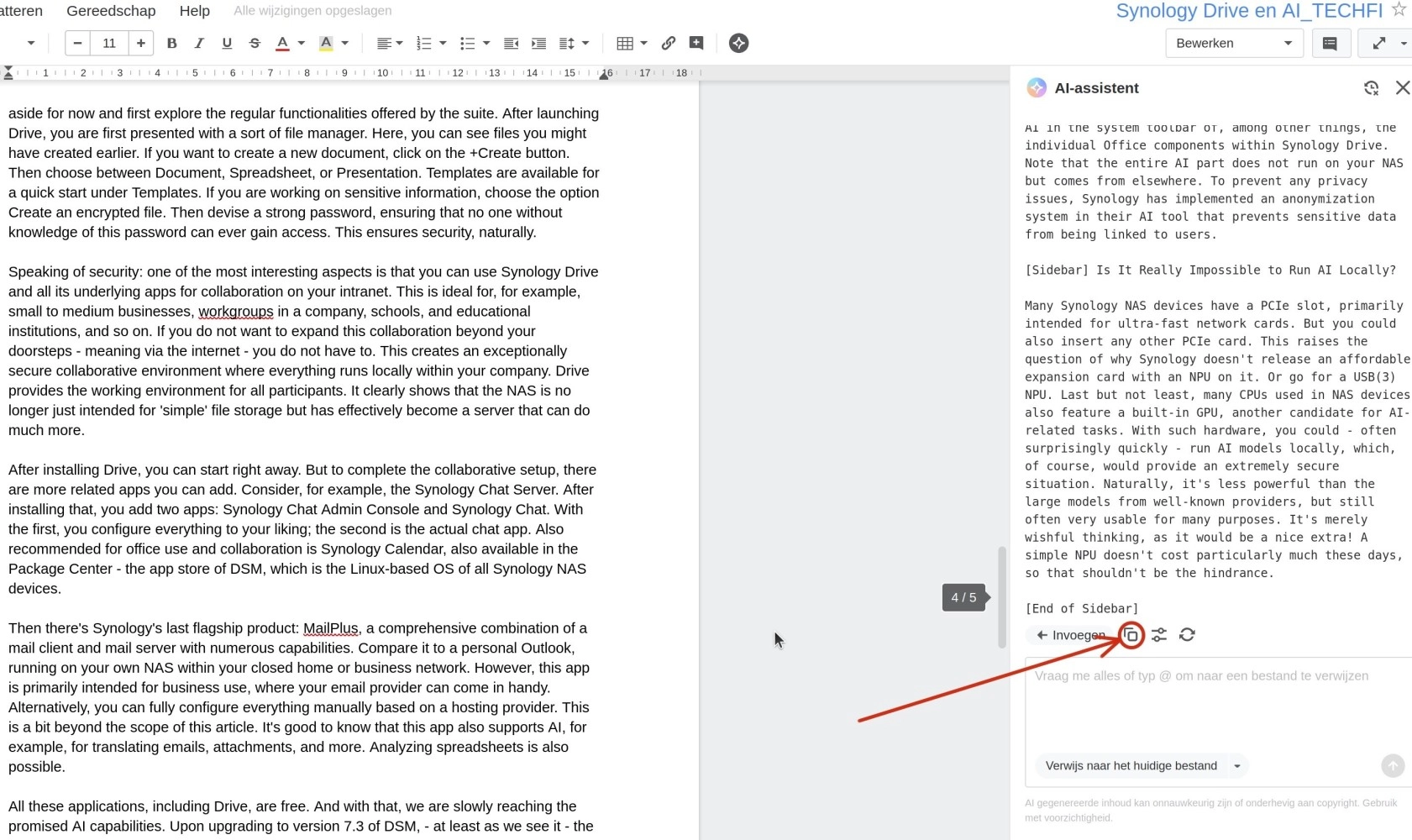
Task: Open the Help menu
Action: [x=194, y=11]
